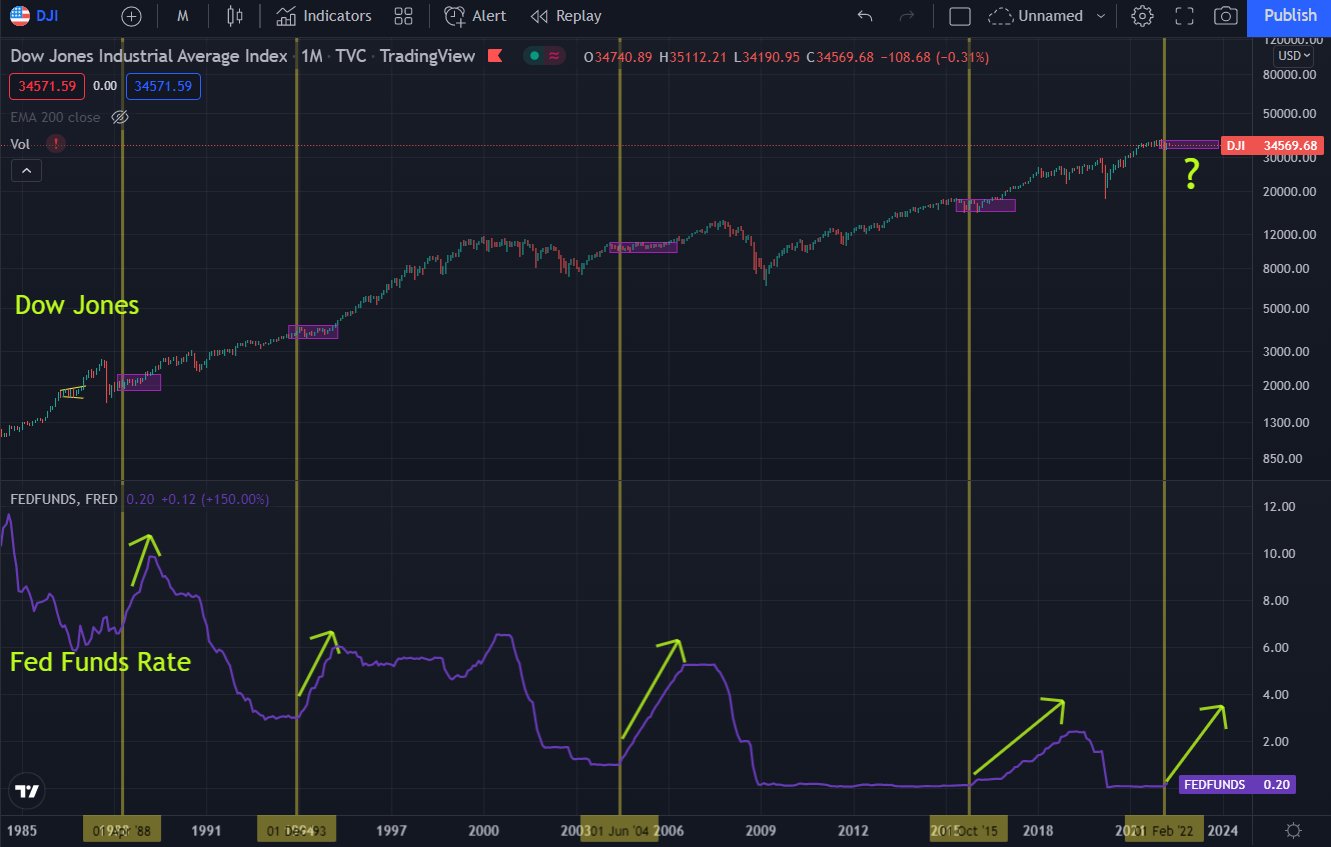
Task: Select the FEDFUNDS, FRED pane legend
Action: click(64, 498)
